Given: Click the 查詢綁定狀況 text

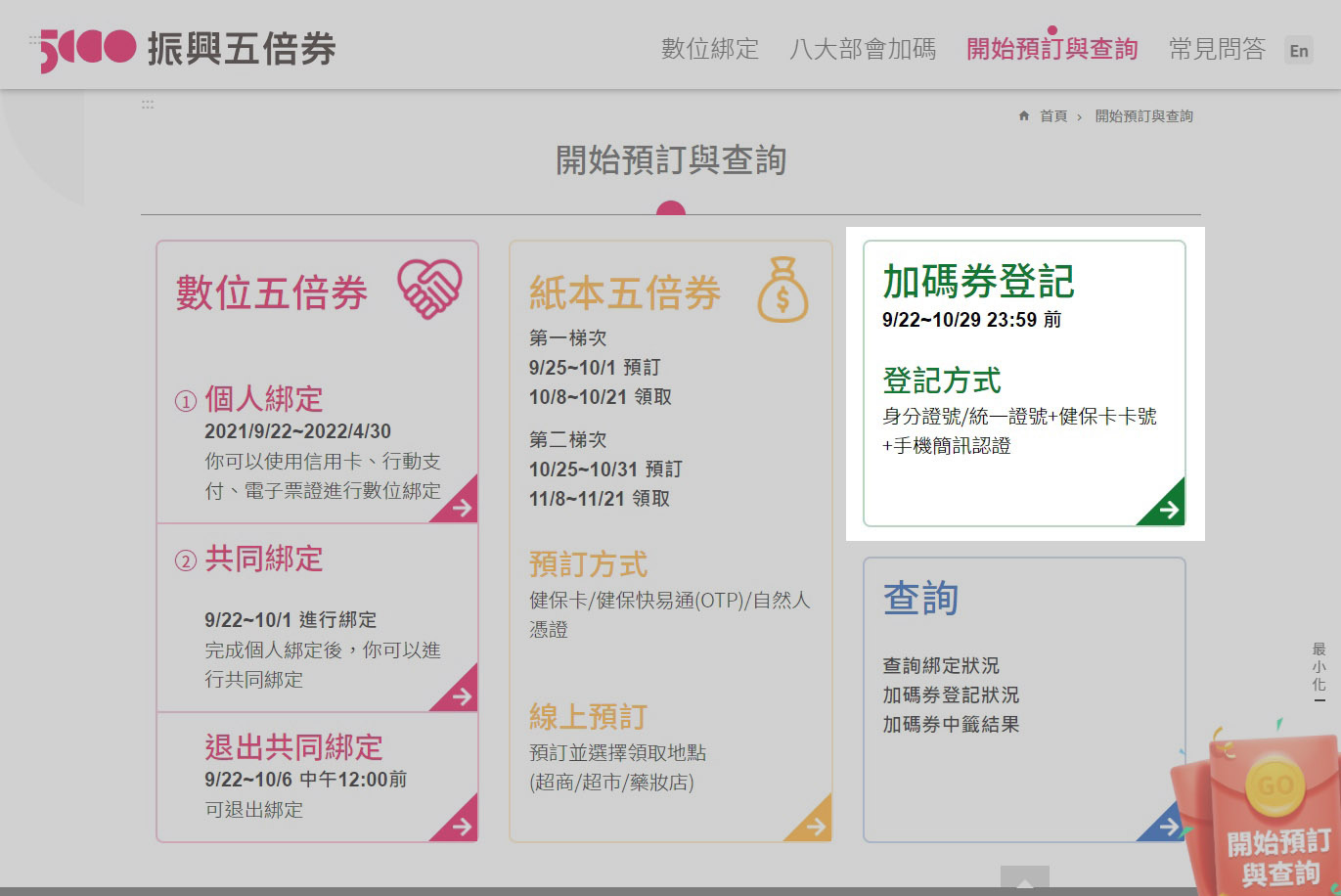Looking at the screenshot, I should 941,666.
